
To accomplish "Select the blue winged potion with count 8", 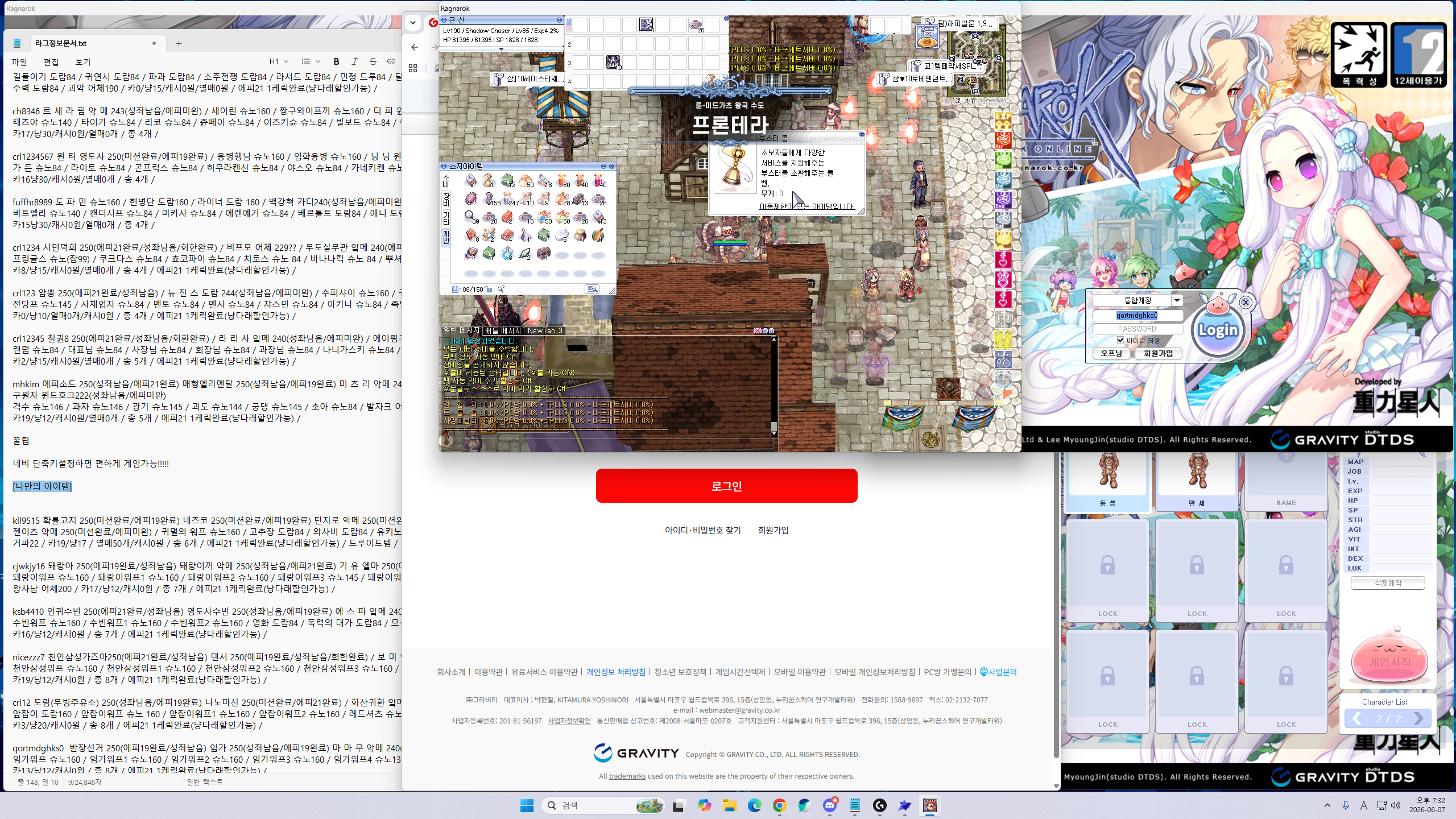I will click(507, 253).
